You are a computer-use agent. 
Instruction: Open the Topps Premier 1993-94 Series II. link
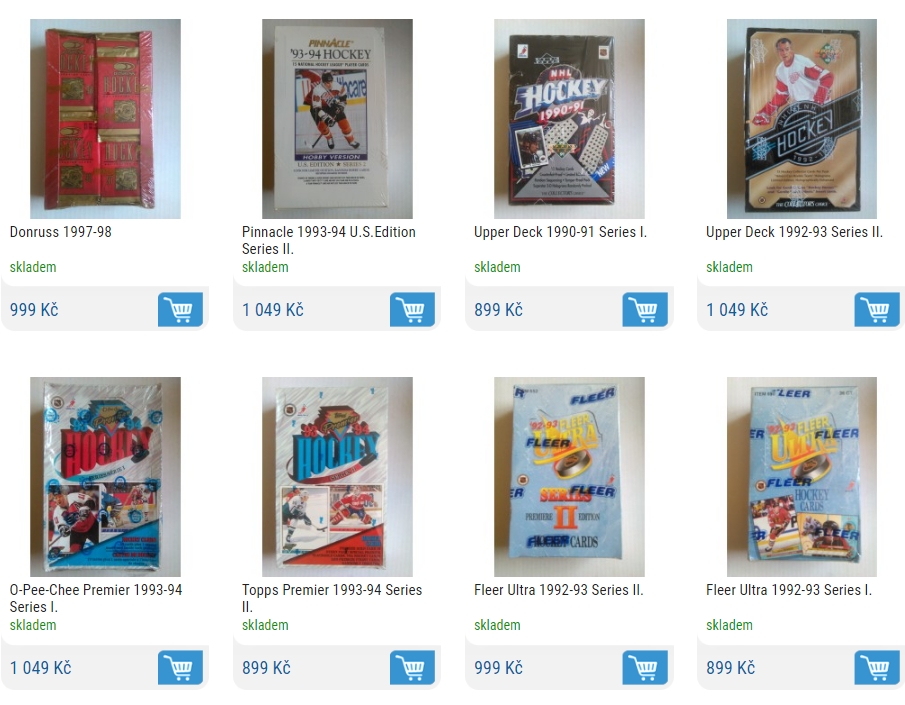coord(332,598)
